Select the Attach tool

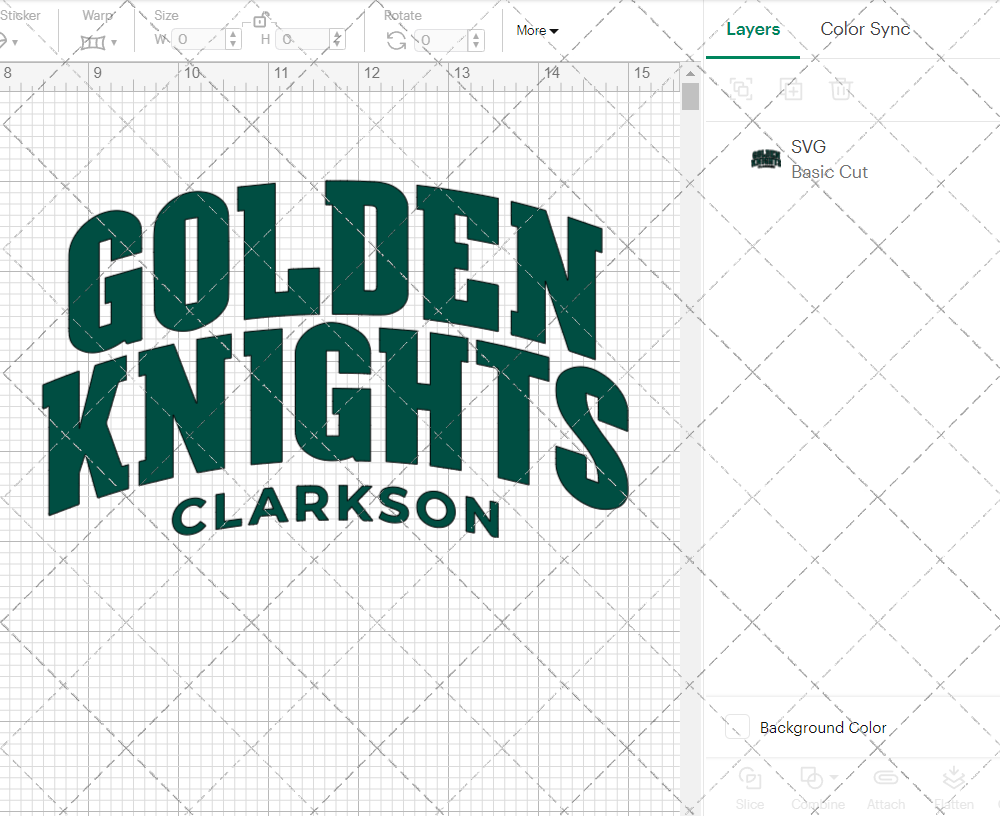click(886, 786)
